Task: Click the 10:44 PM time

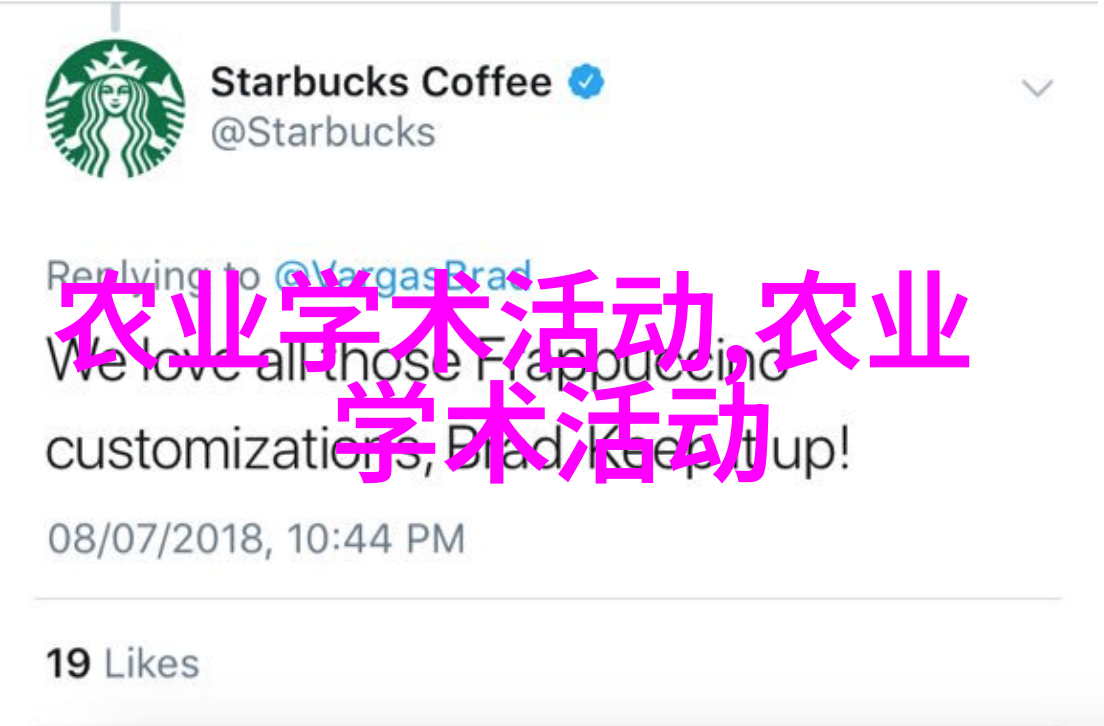Action: (376, 539)
